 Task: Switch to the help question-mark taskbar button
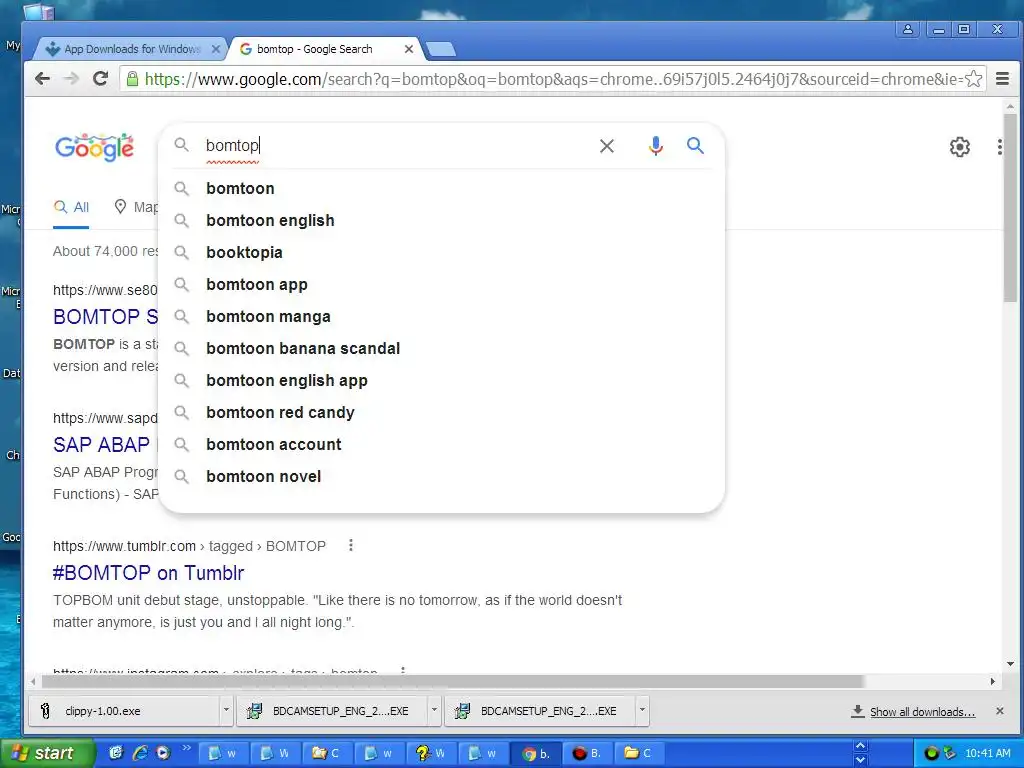pyautogui.click(x=431, y=753)
